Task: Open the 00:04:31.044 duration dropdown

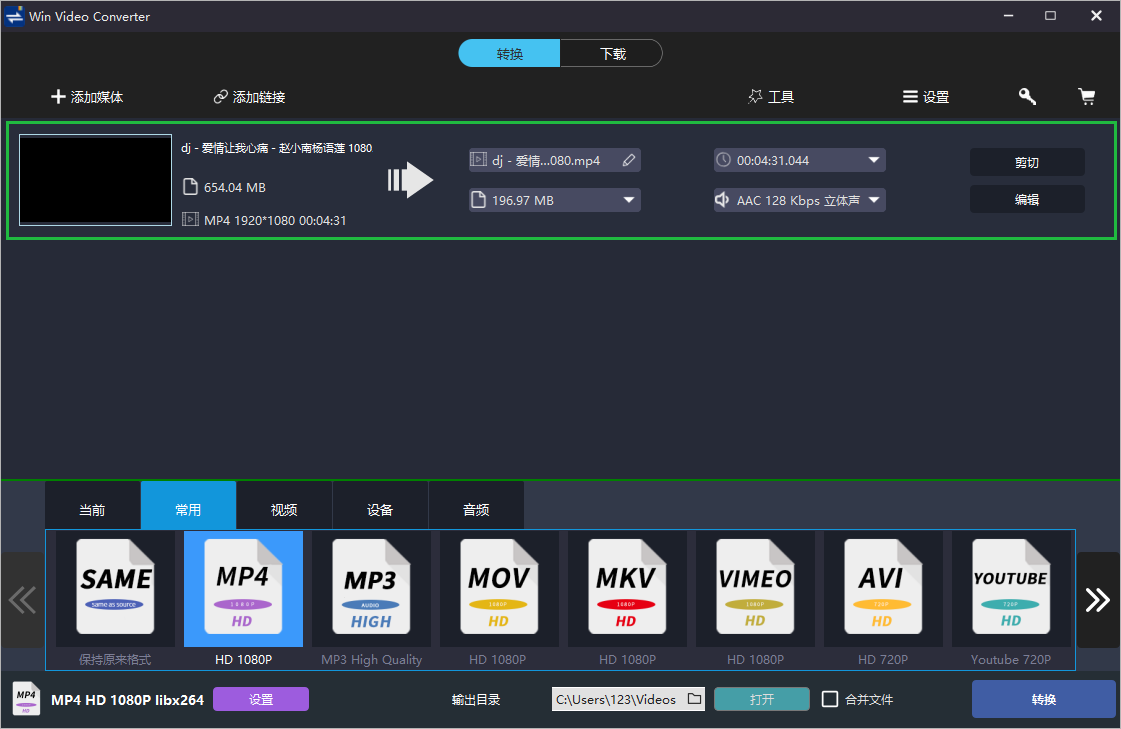Action: [873, 160]
